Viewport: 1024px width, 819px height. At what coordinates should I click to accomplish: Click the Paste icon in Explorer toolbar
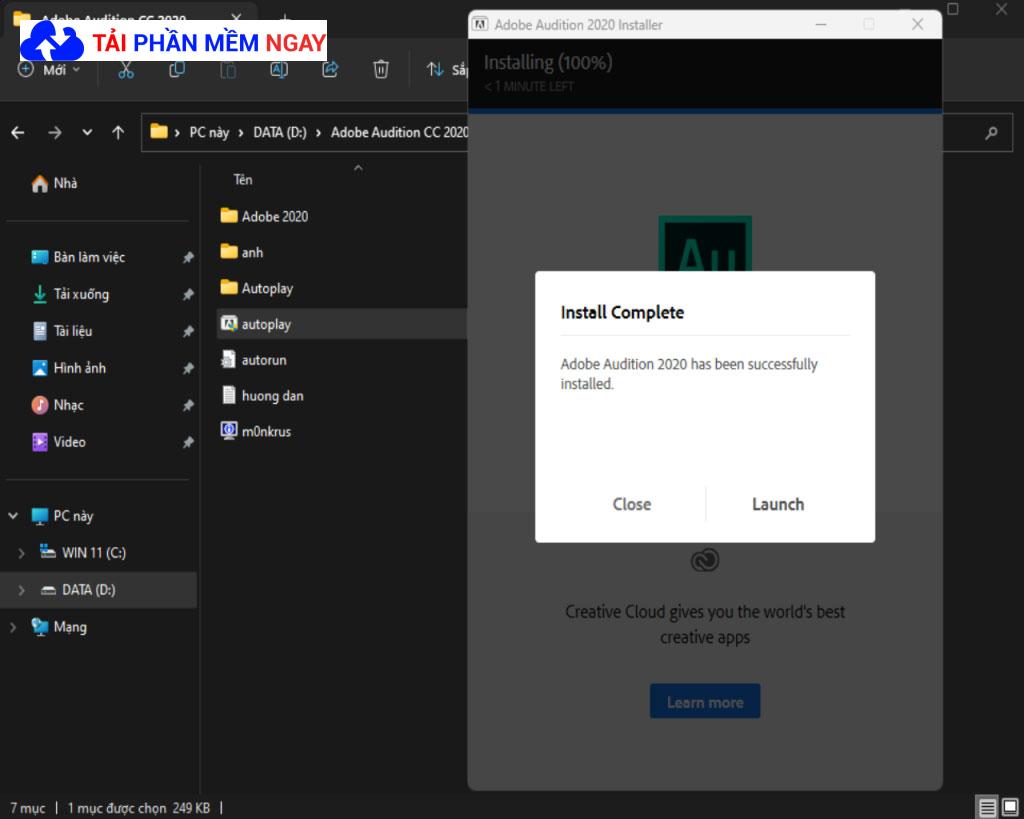(x=228, y=69)
